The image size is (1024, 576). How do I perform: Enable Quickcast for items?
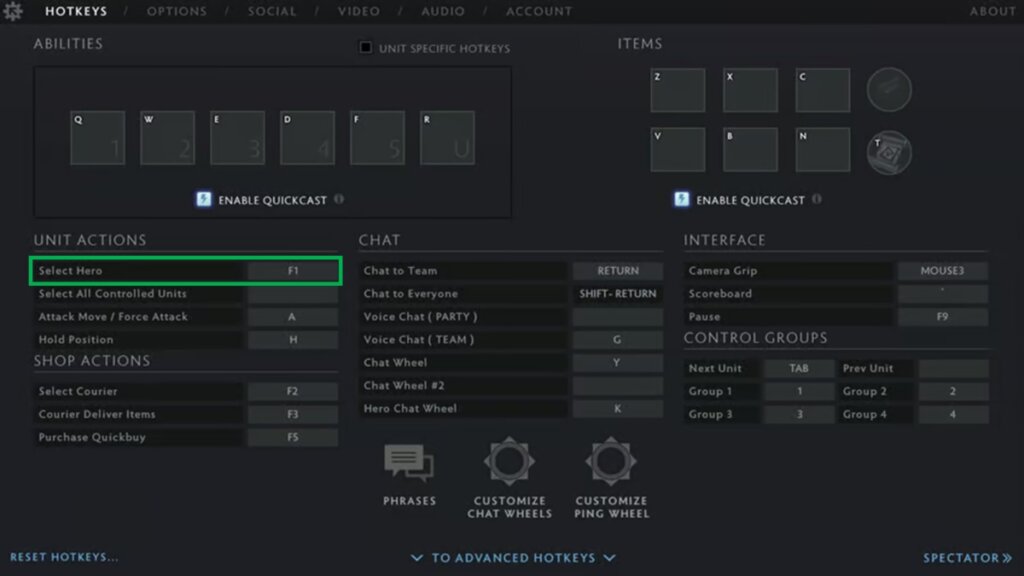(680, 199)
